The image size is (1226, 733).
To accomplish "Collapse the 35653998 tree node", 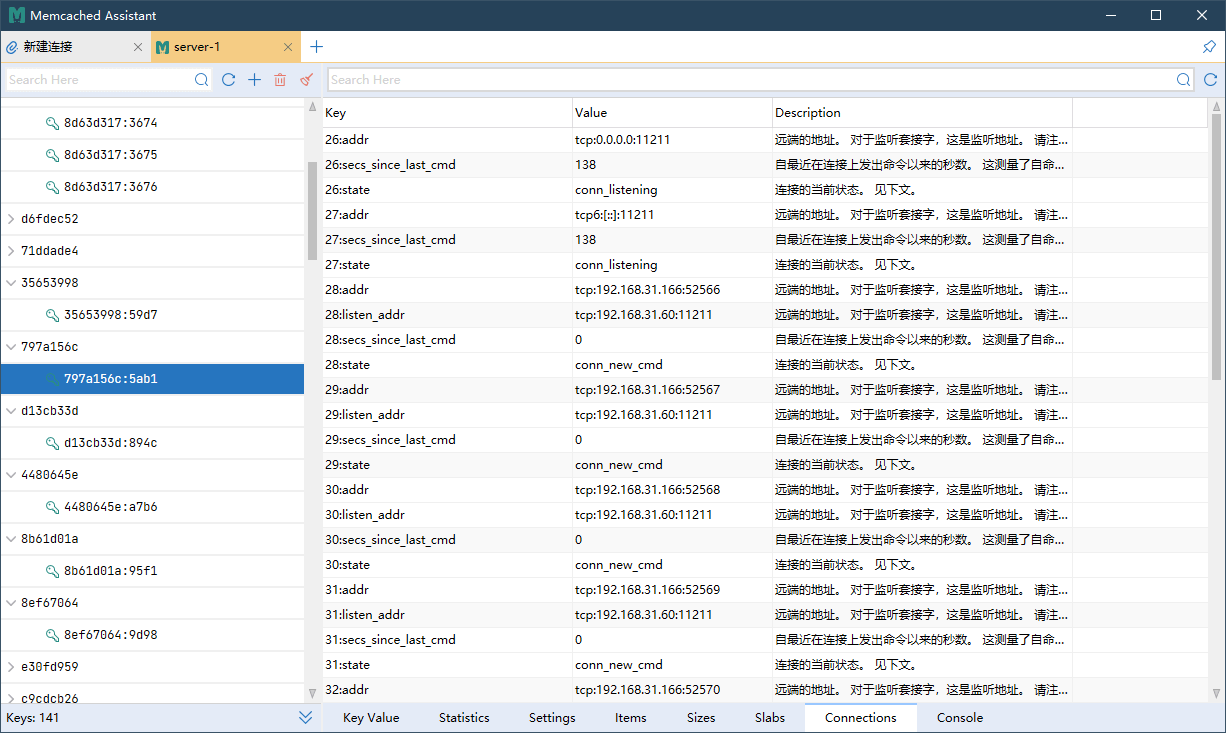I will click(10, 283).
